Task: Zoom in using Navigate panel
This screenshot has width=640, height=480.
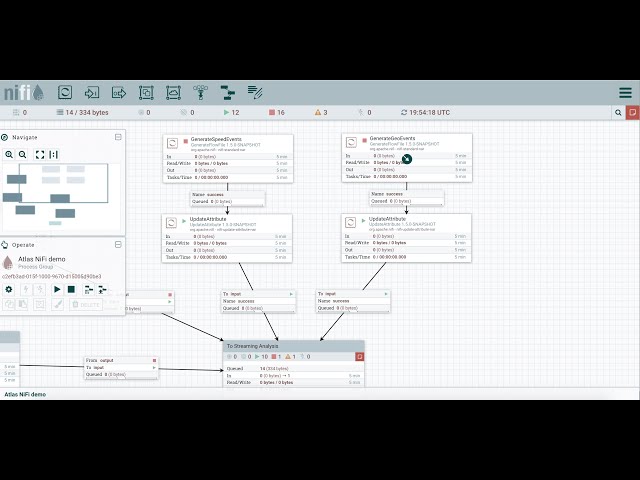Action: [9, 155]
